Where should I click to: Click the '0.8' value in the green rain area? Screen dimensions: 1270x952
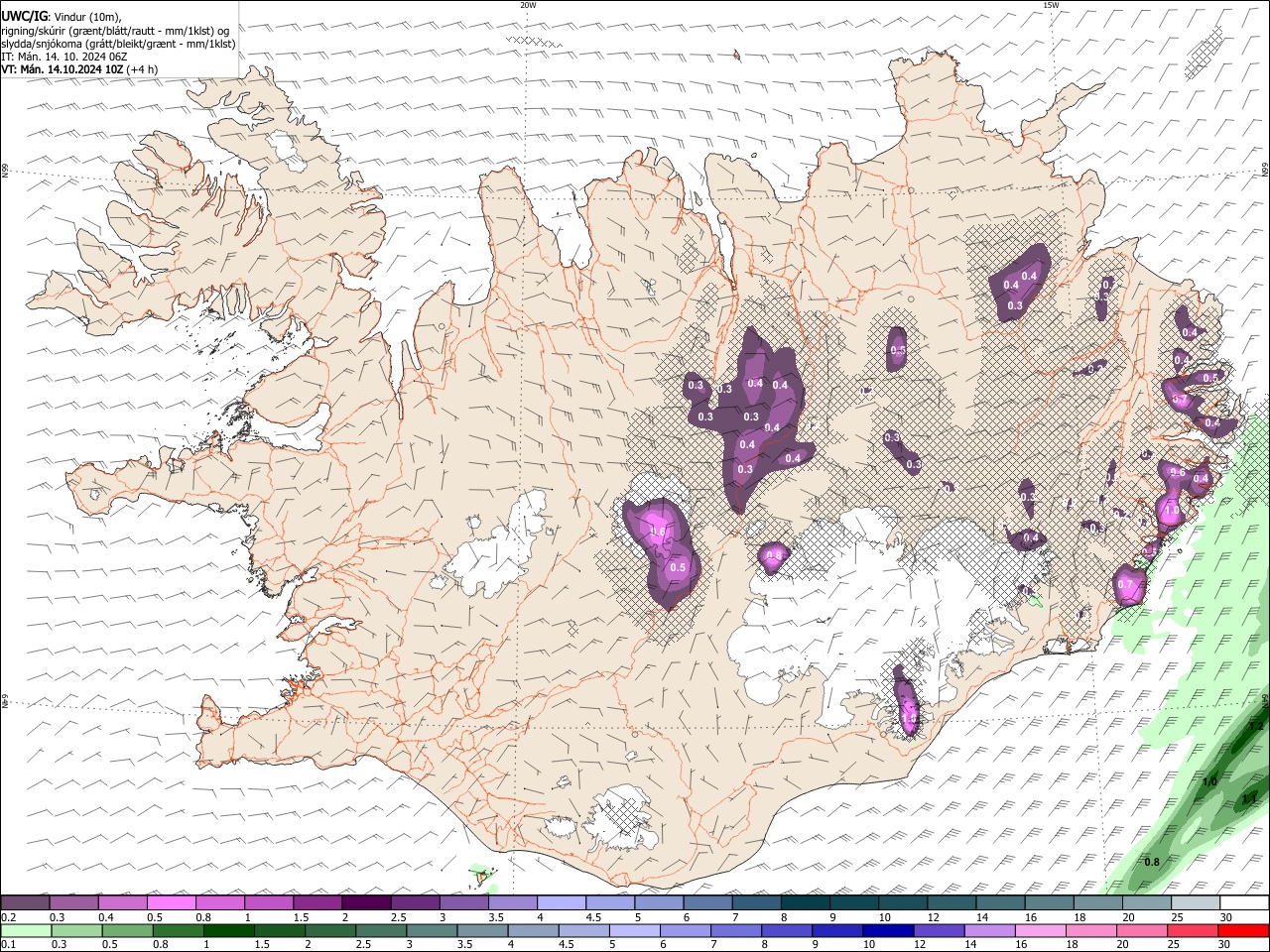coord(1152,863)
